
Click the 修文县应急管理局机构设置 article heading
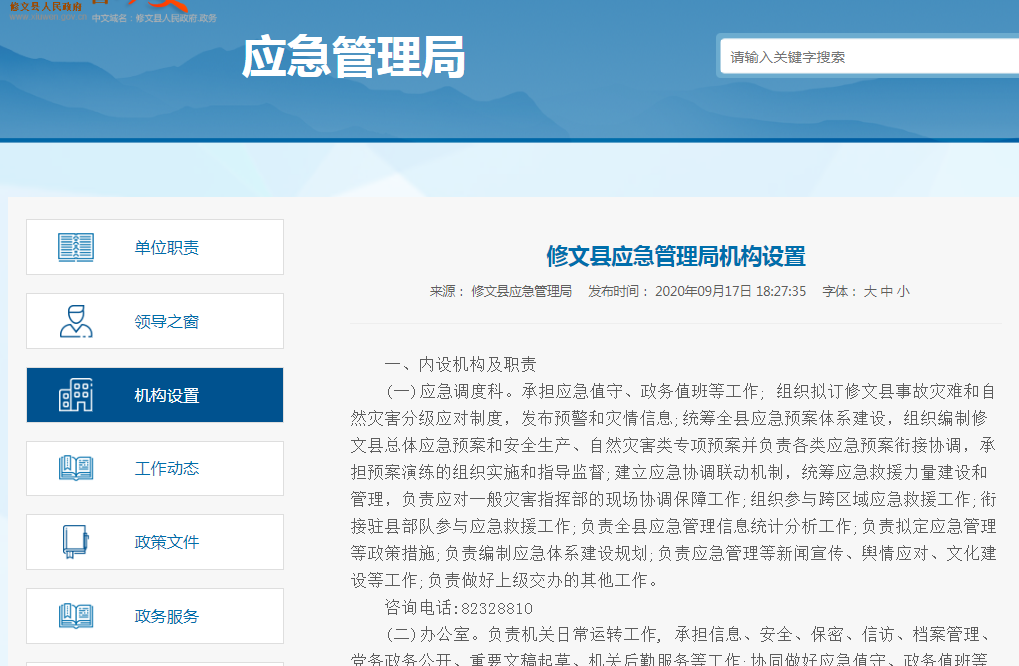675,256
